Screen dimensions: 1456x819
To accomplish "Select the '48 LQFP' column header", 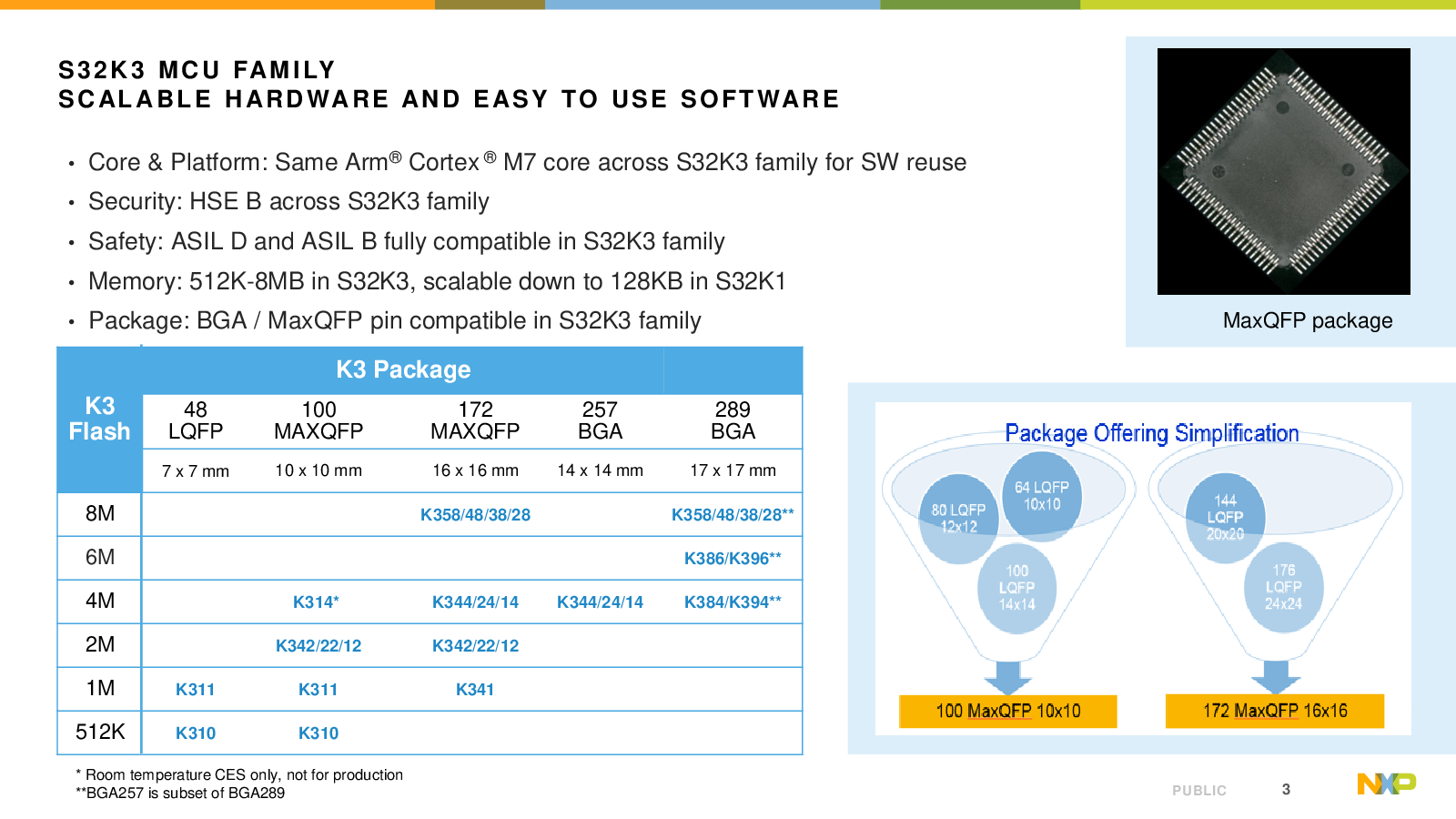I will pyautogui.click(x=196, y=420).
